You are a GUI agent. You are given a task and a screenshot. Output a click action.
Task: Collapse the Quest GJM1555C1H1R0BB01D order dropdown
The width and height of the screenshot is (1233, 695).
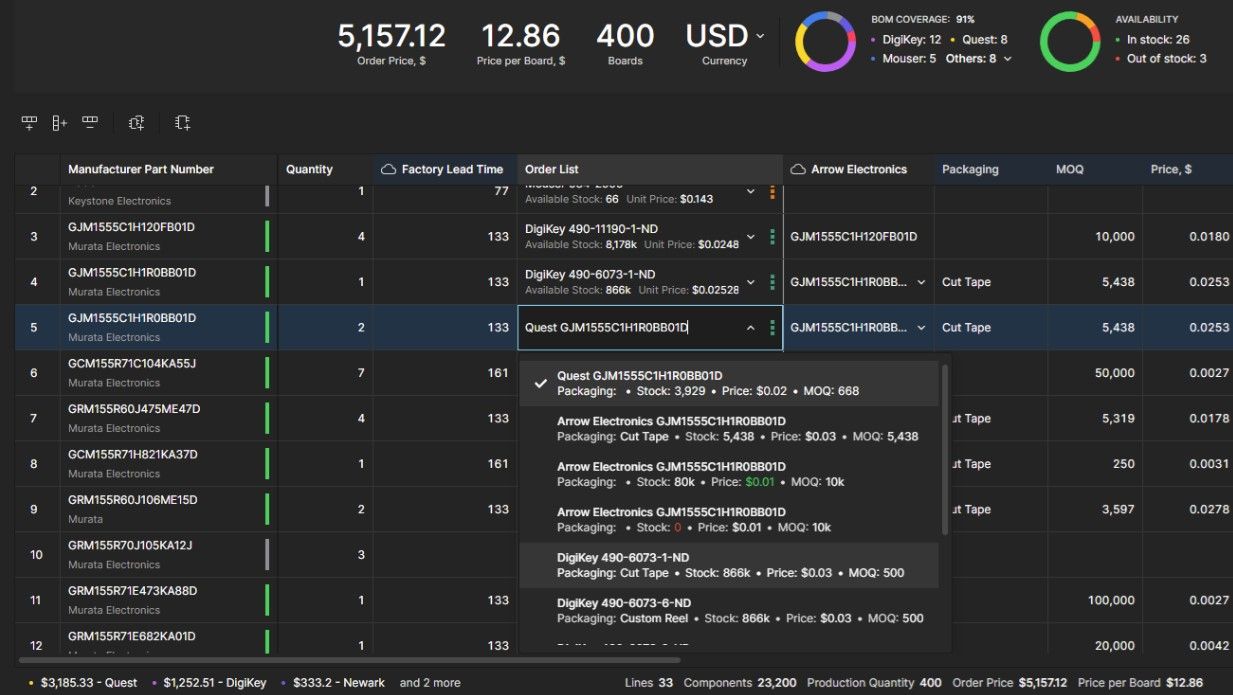751,328
